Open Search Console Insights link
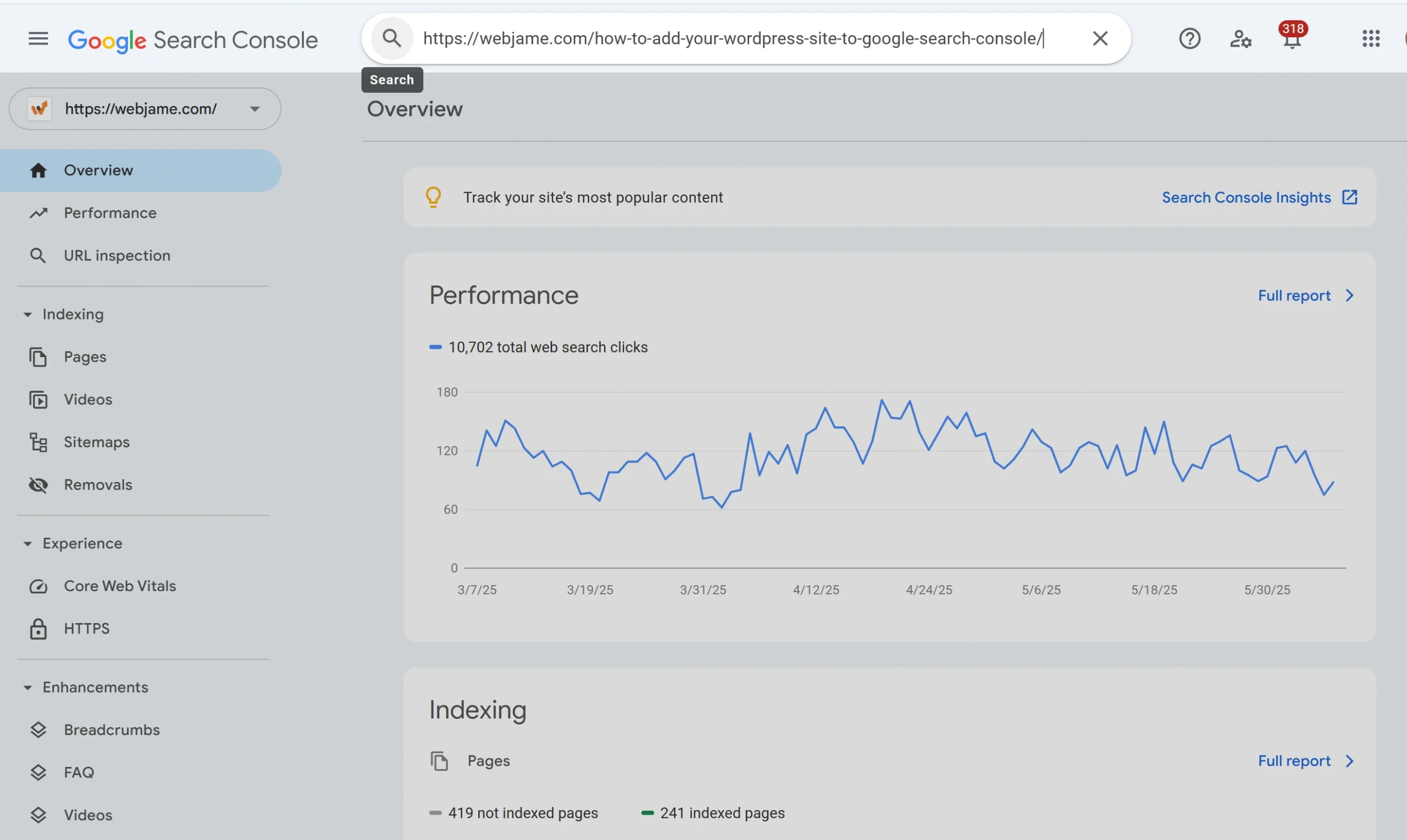 1246,198
